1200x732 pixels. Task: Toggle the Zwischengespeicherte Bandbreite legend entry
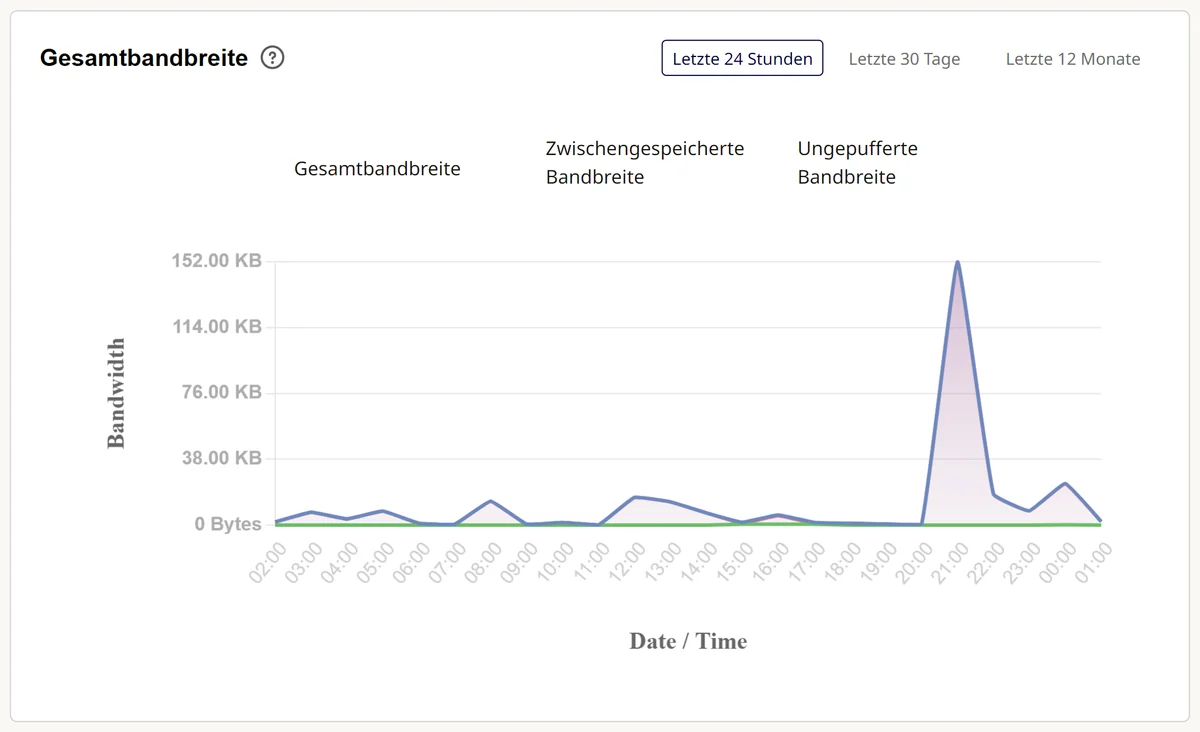coord(645,163)
